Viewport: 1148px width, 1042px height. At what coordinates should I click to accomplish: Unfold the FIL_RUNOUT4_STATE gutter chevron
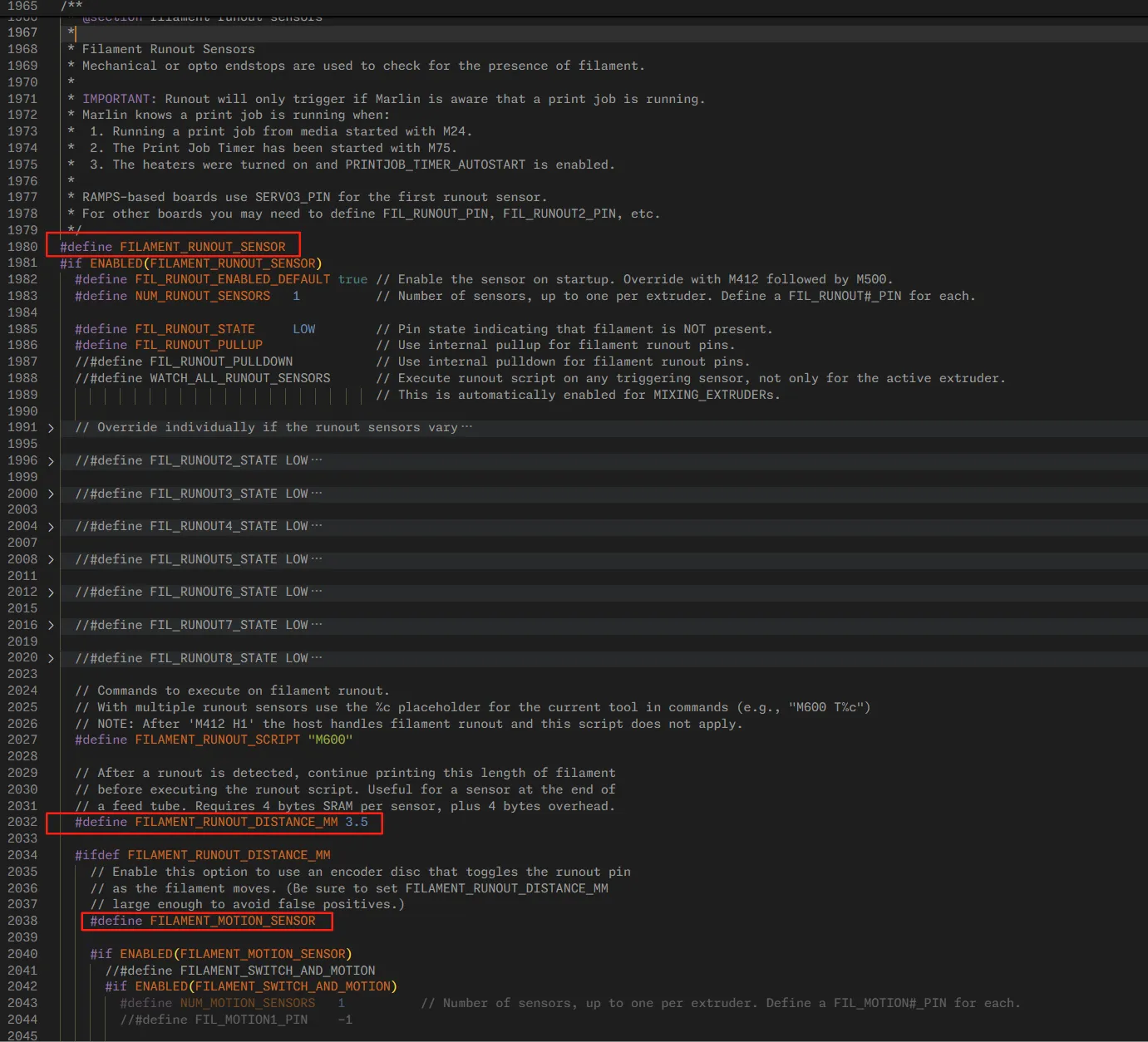coord(51,527)
